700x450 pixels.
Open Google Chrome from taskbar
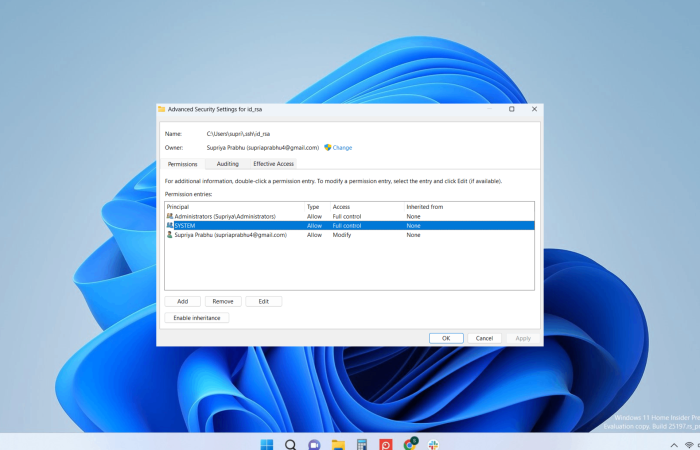point(410,444)
